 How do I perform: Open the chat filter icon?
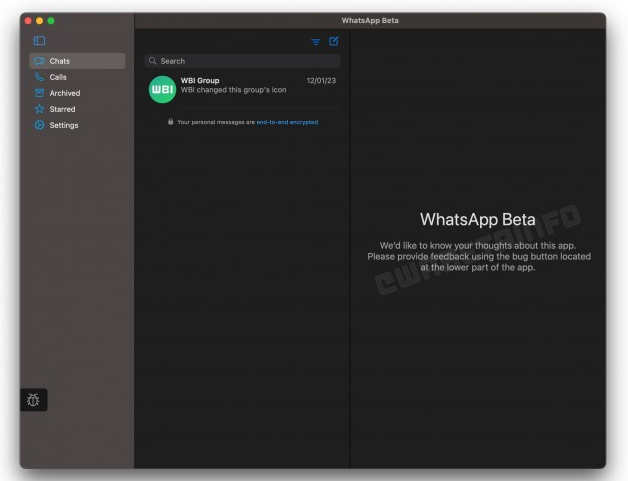click(316, 42)
